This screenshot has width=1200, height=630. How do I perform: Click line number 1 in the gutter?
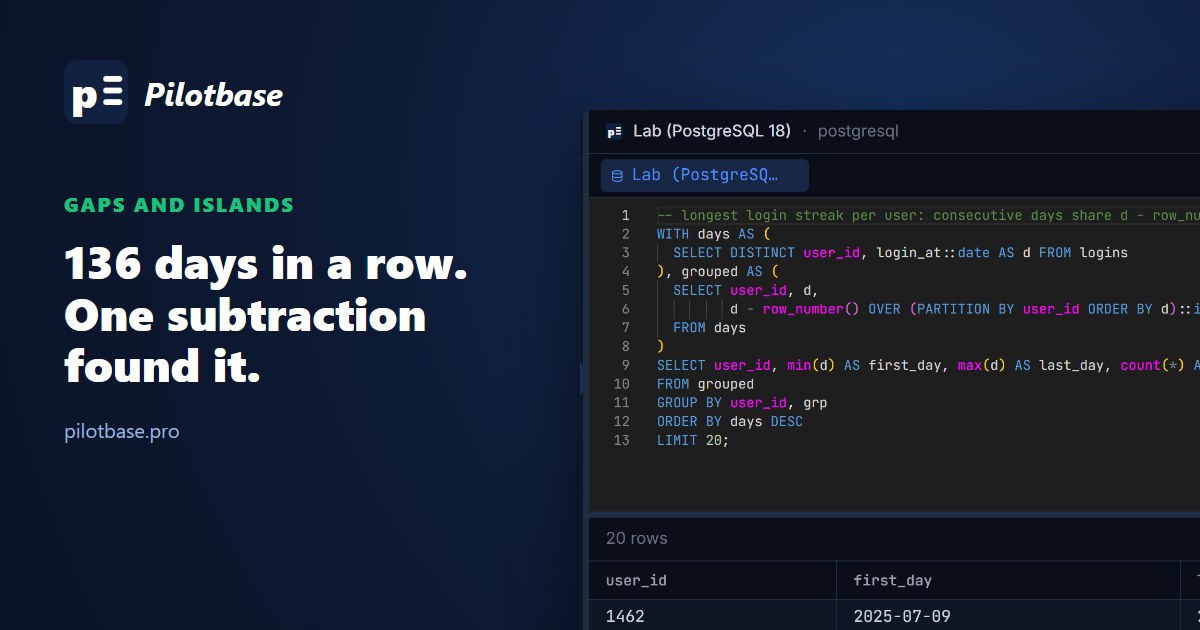pos(625,215)
